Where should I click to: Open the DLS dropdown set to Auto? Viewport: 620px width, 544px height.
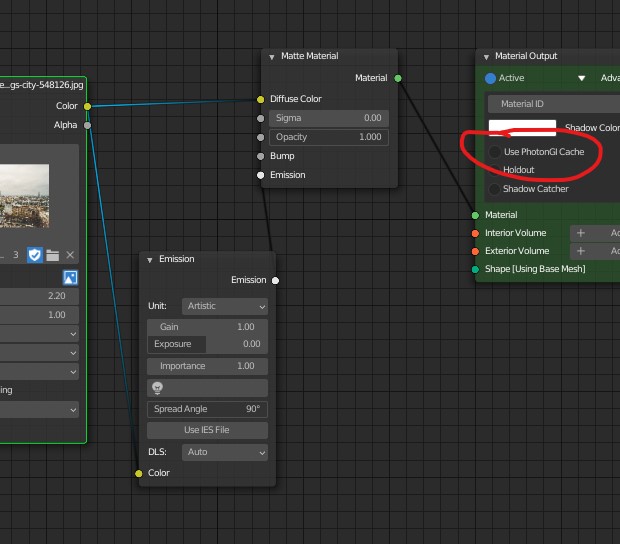coord(224,452)
